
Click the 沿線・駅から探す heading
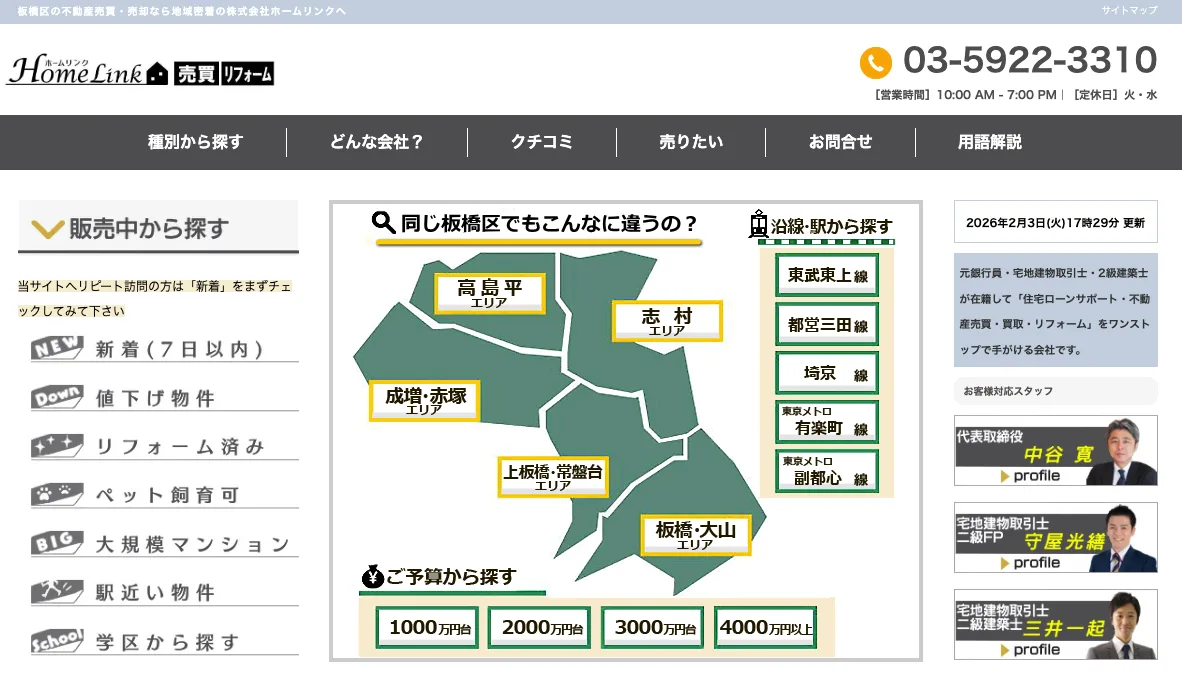tap(831, 225)
